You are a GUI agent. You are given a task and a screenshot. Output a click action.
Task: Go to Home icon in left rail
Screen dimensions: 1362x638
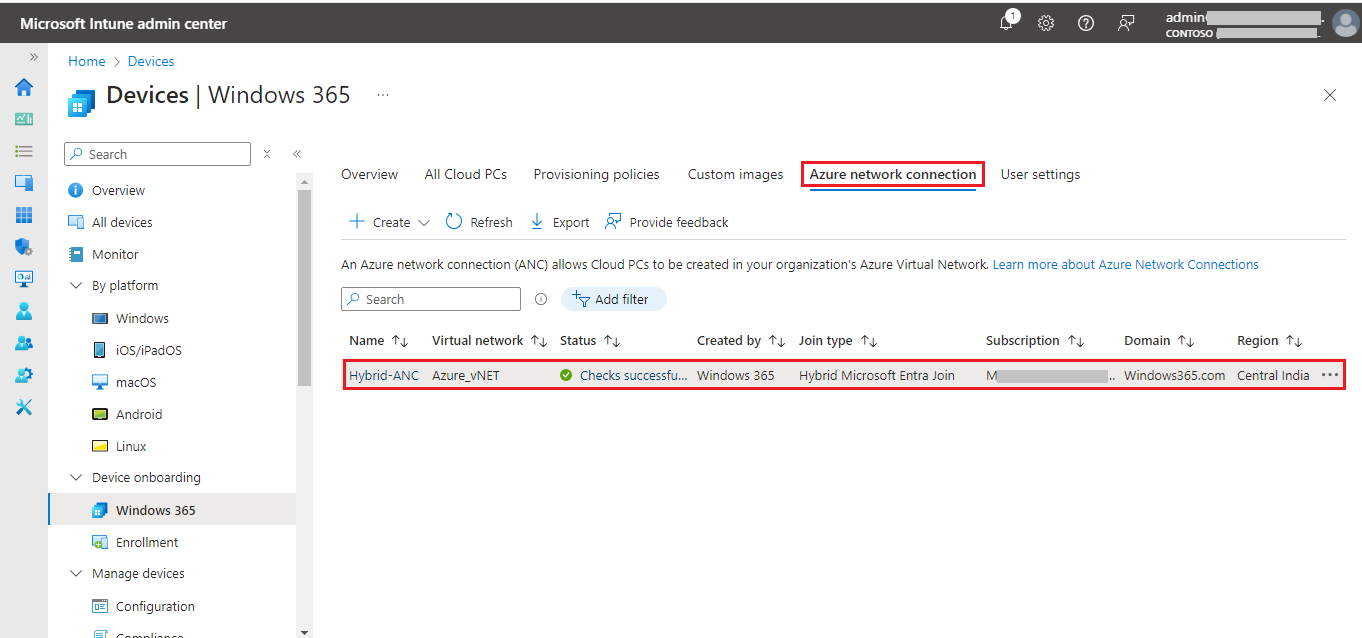(23, 87)
